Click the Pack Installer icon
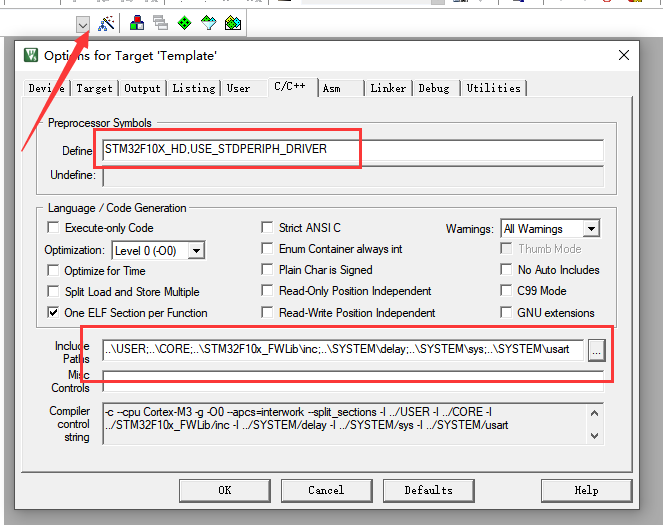This screenshot has width=663, height=525. point(233,23)
